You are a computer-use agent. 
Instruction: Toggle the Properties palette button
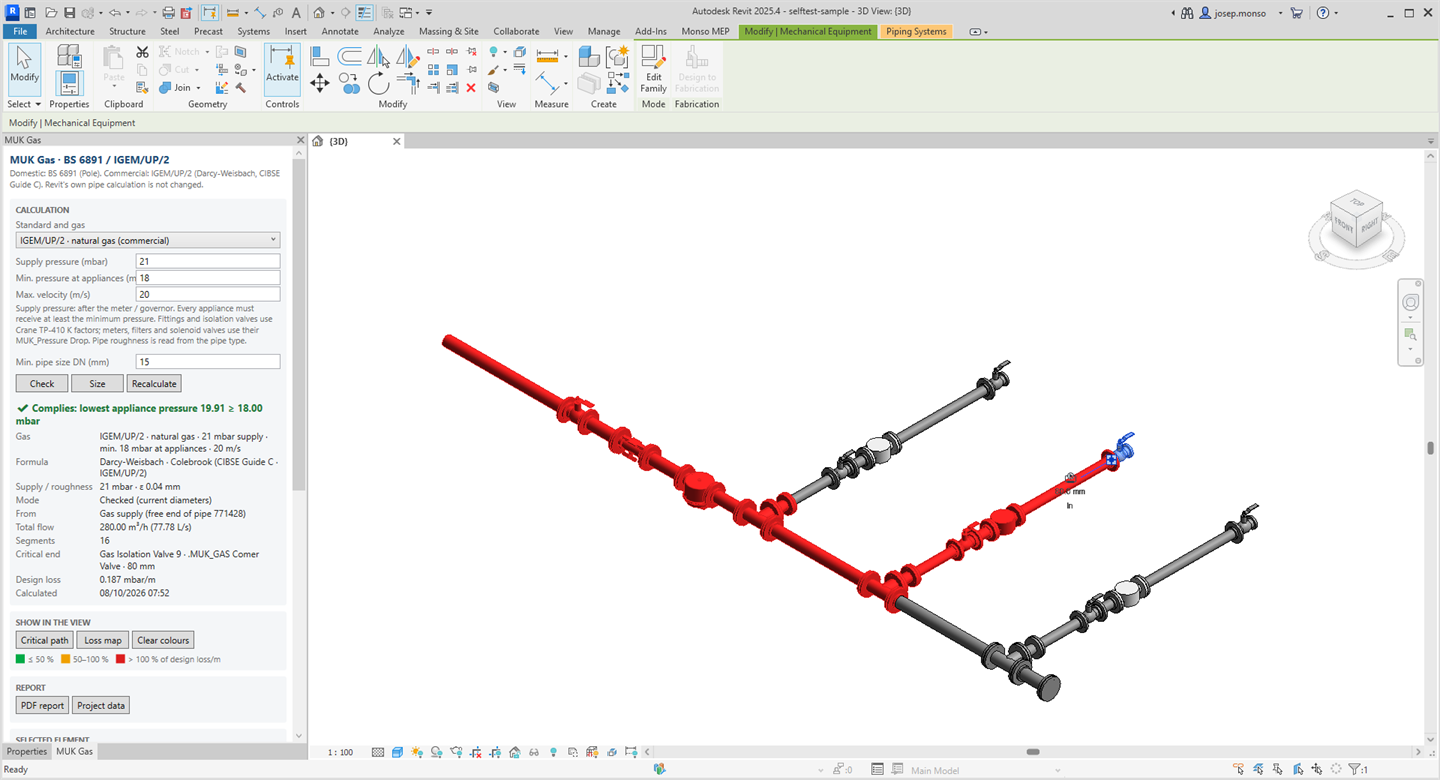pos(69,77)
